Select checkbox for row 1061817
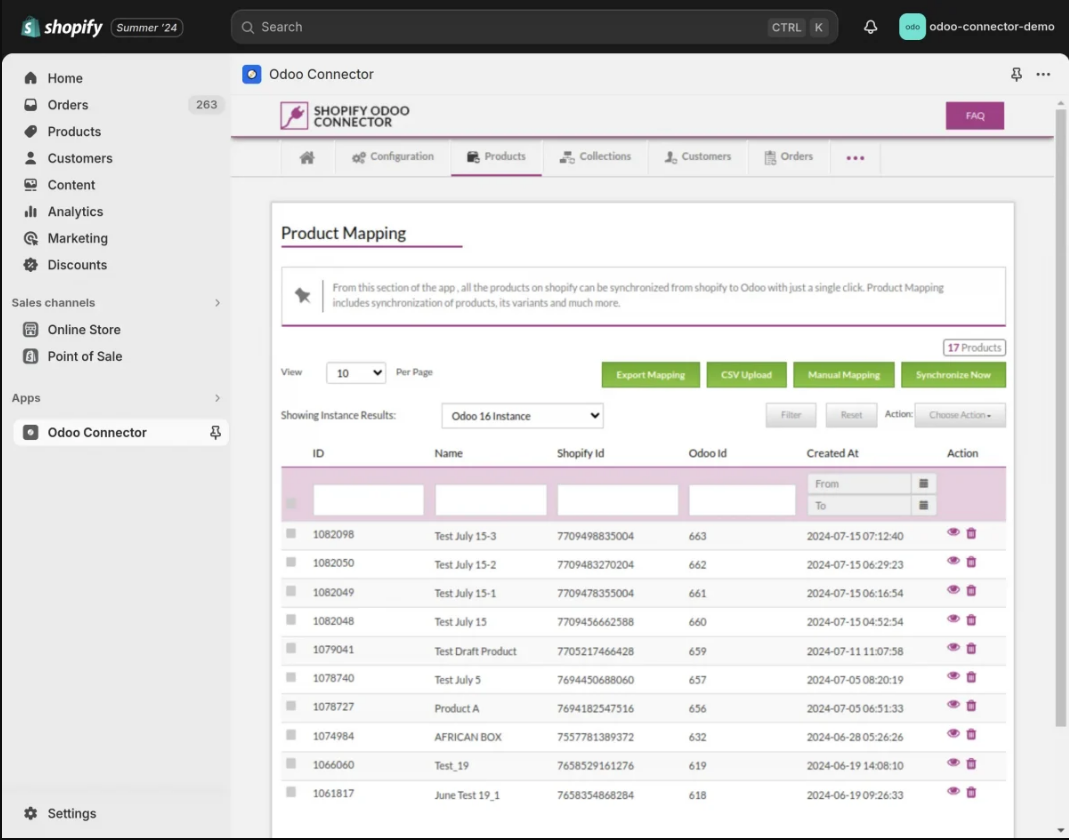 pos(291,792)
